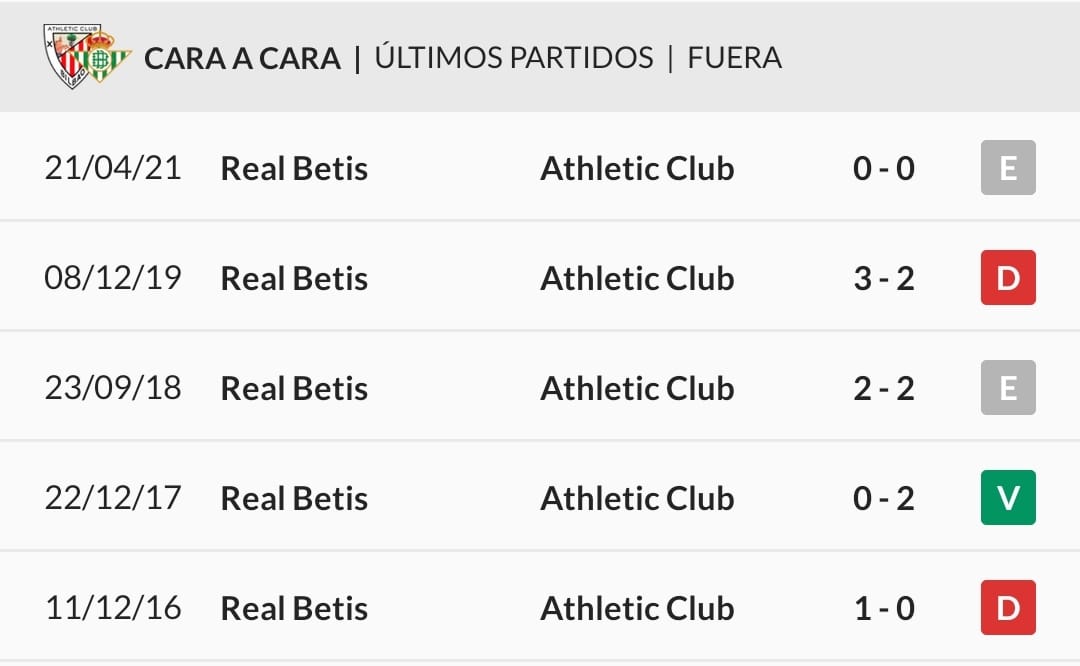The height and width of the screenshot is (666, 1080).
Task: Open the FUERA tab
Action: [x=734, y=57]
